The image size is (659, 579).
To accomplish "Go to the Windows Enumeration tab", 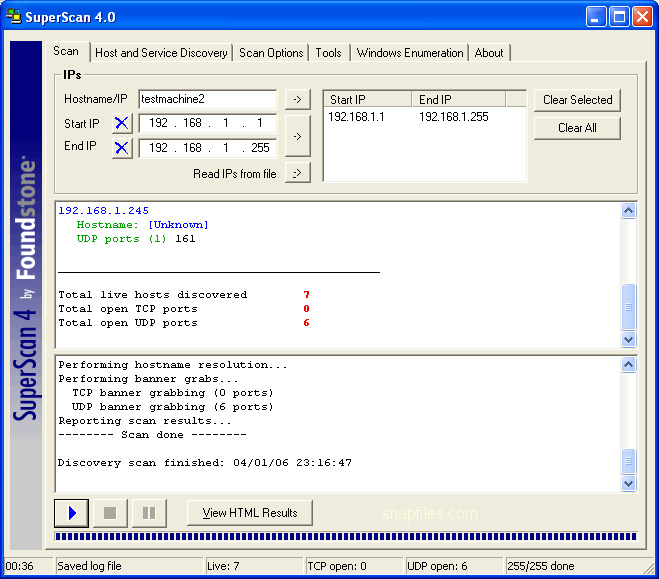I will point(410,53).
